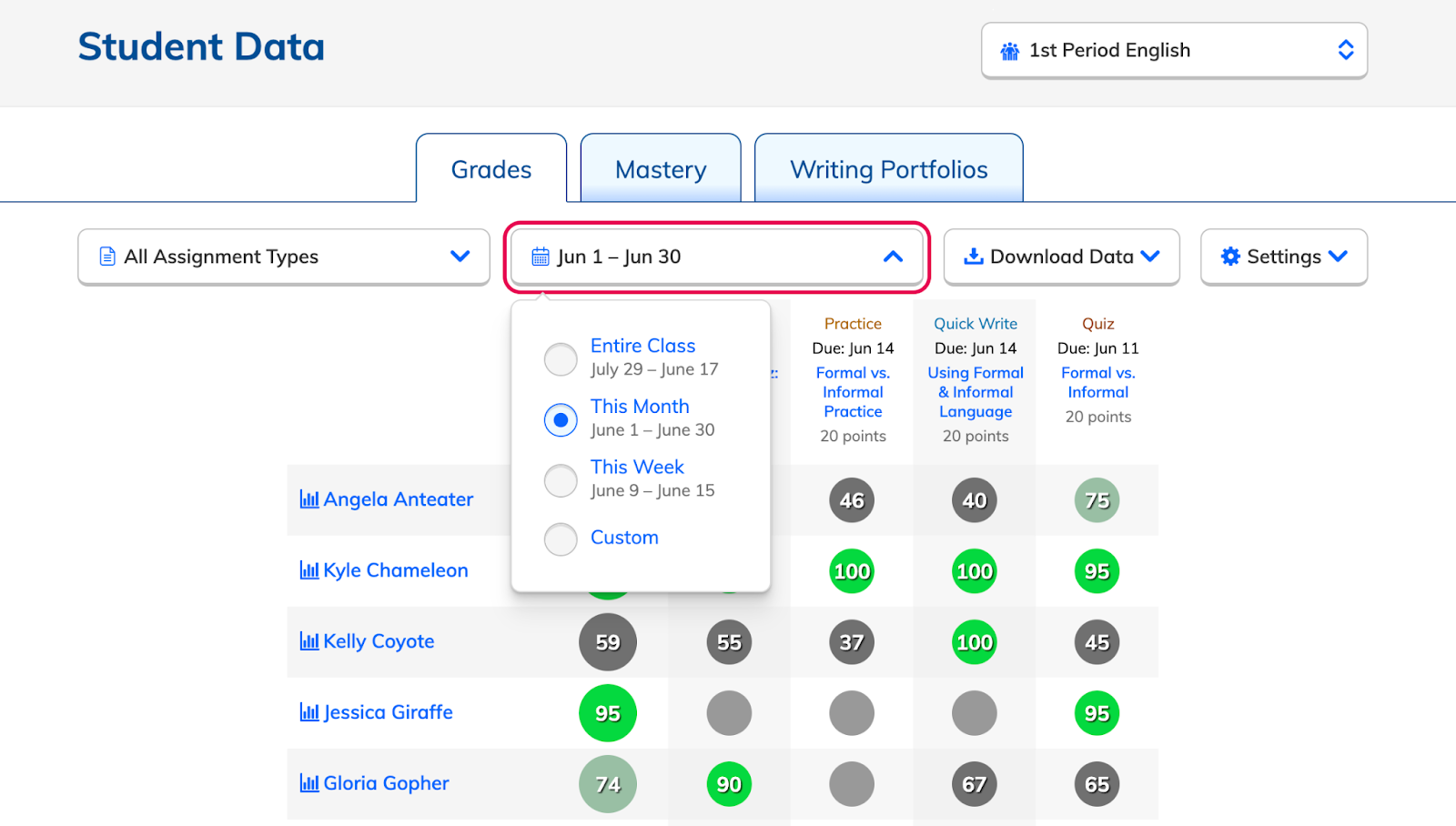
Task: Open Gloria Gopher's student name link
Action: pos(387,783)
